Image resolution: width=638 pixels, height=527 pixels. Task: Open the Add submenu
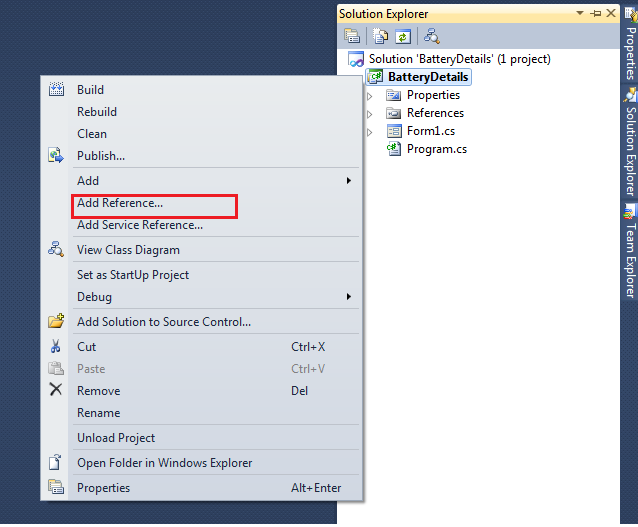click(88, 181)
